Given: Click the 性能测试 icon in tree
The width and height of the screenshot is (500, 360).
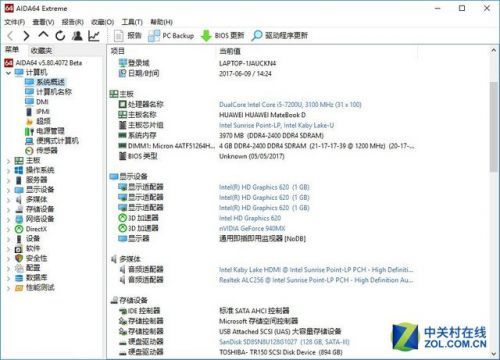Looking at the screenshot, I should [19, 288].
